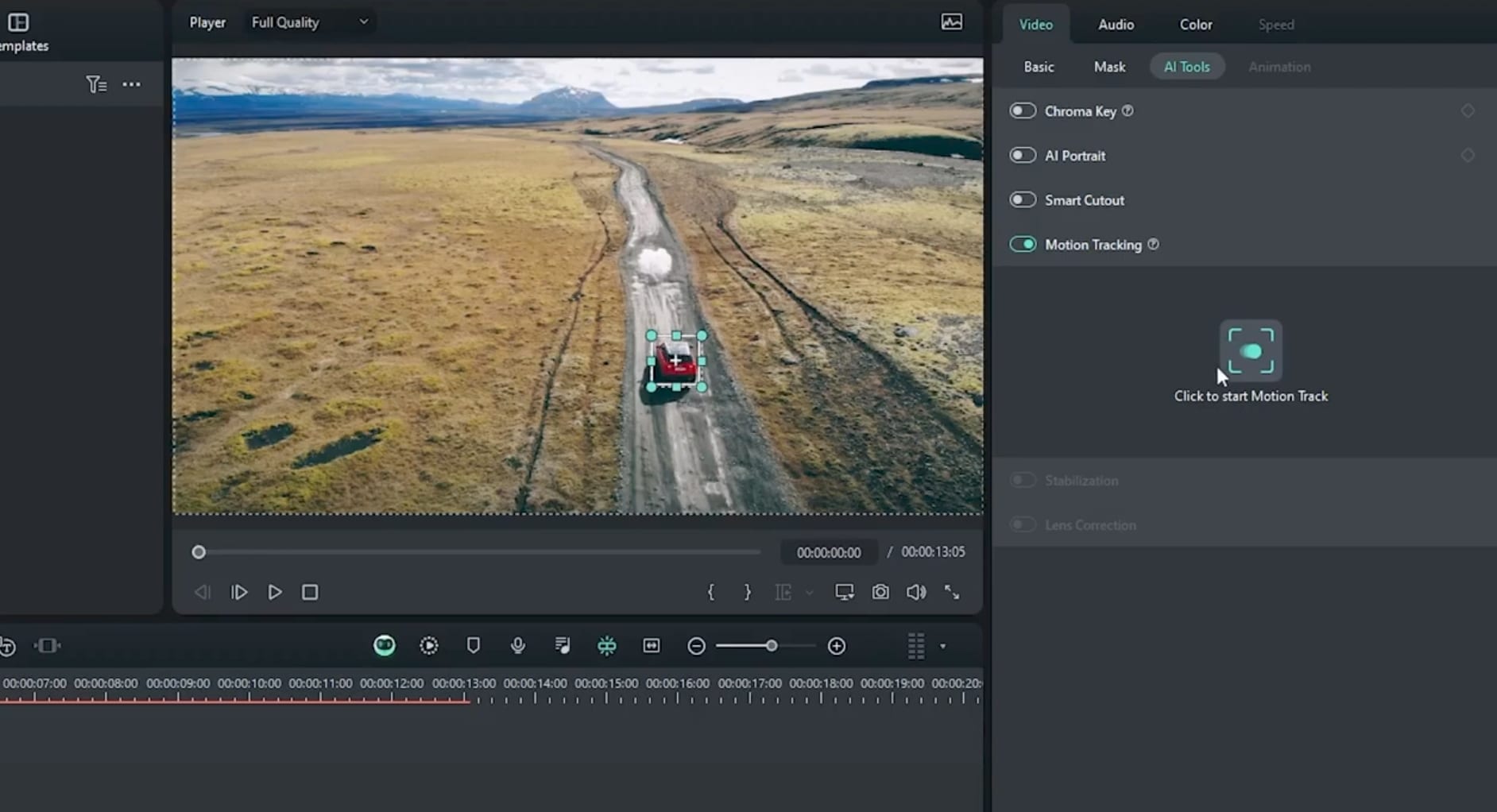Click the undo history icon at far left
The height and width of the screenshot is (812, 1497).
(7, 646)
